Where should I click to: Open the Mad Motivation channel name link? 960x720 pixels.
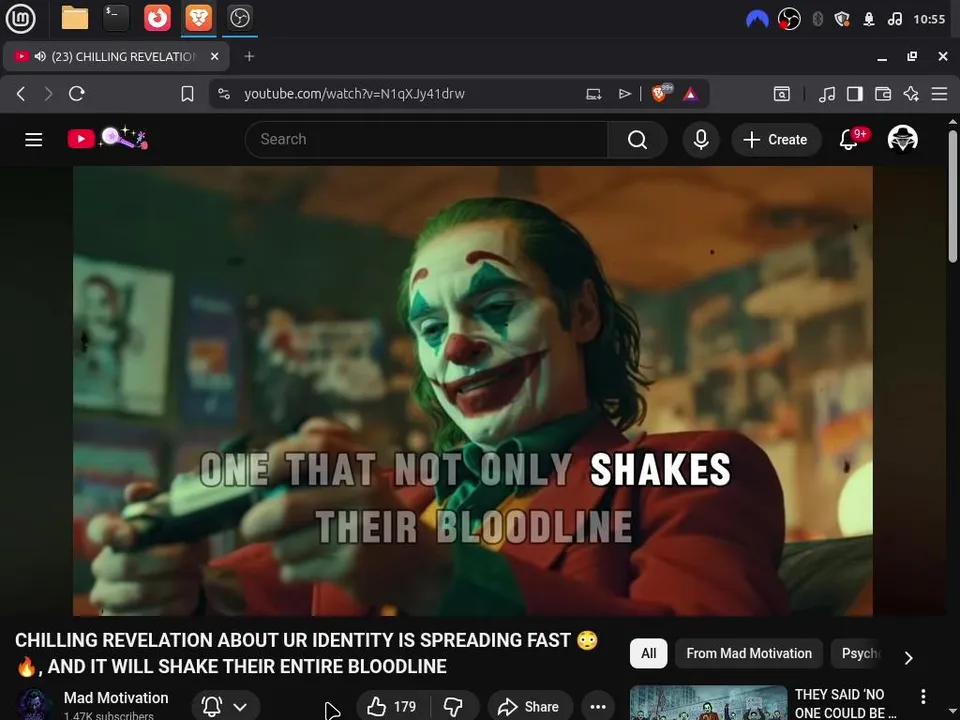116,698
